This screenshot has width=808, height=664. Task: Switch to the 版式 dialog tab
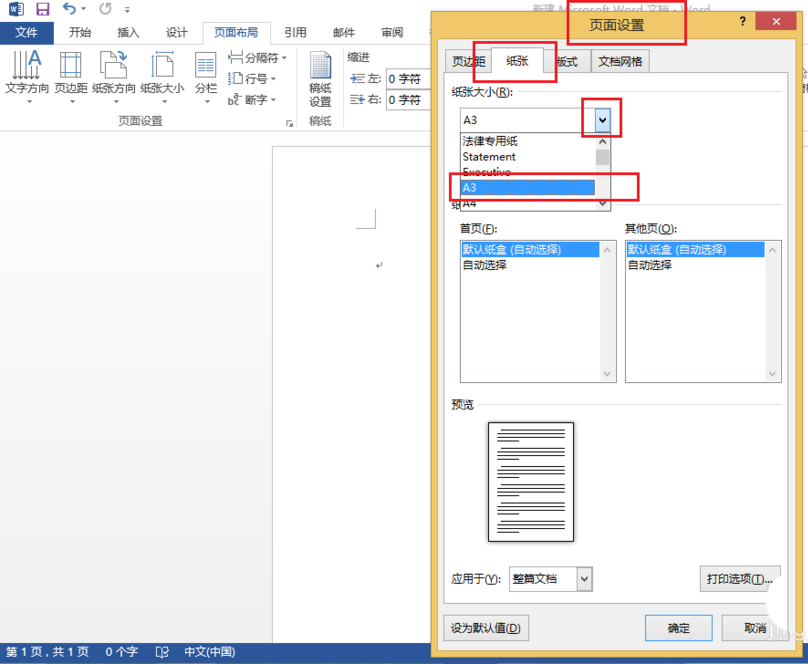click(x=567, y=62)
